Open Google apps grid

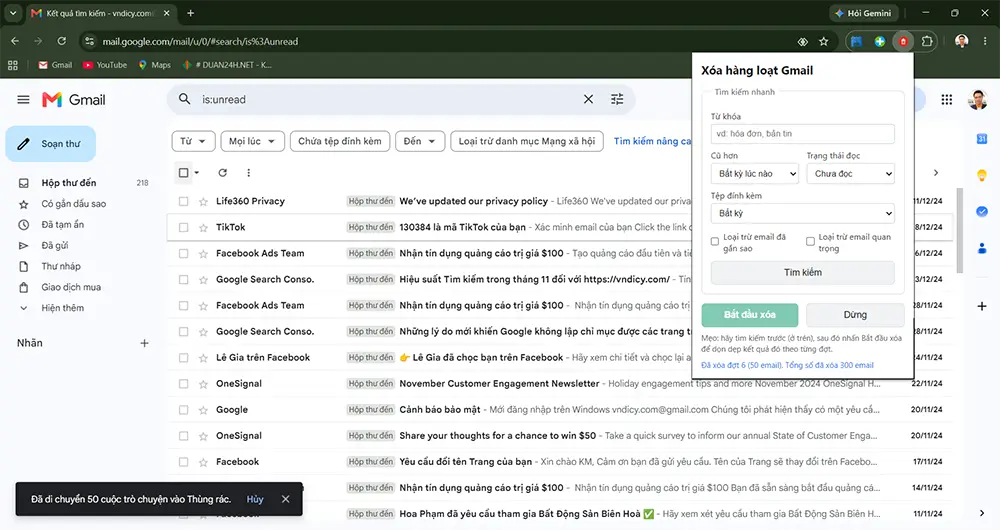pyautogui.click(x=946, y=99)
